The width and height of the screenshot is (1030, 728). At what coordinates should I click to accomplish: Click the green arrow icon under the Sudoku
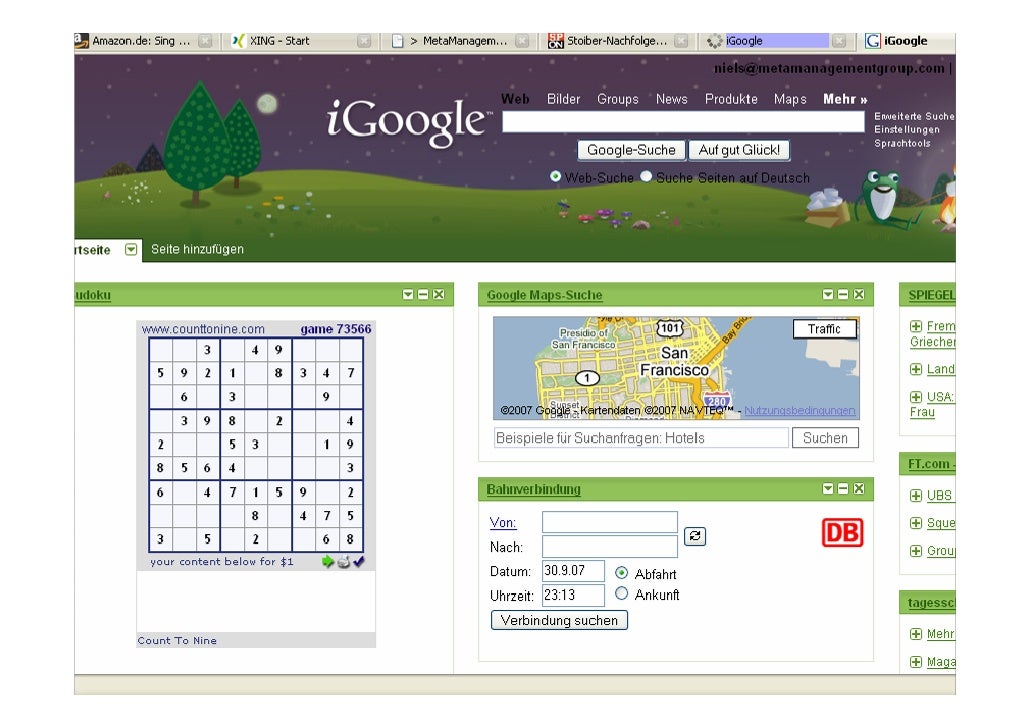click(x=328, y=561)
